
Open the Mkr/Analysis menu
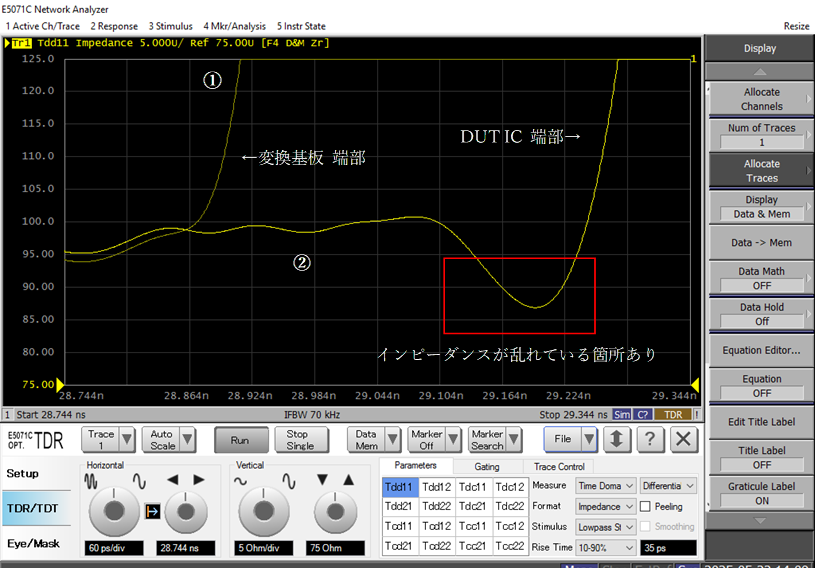point(235,25)
